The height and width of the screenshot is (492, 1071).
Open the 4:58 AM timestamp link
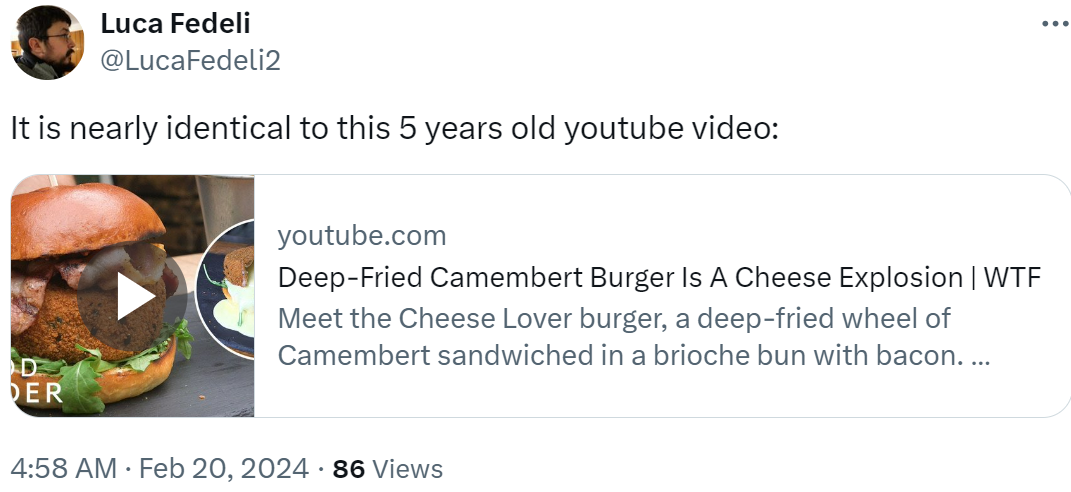[64, 469]
